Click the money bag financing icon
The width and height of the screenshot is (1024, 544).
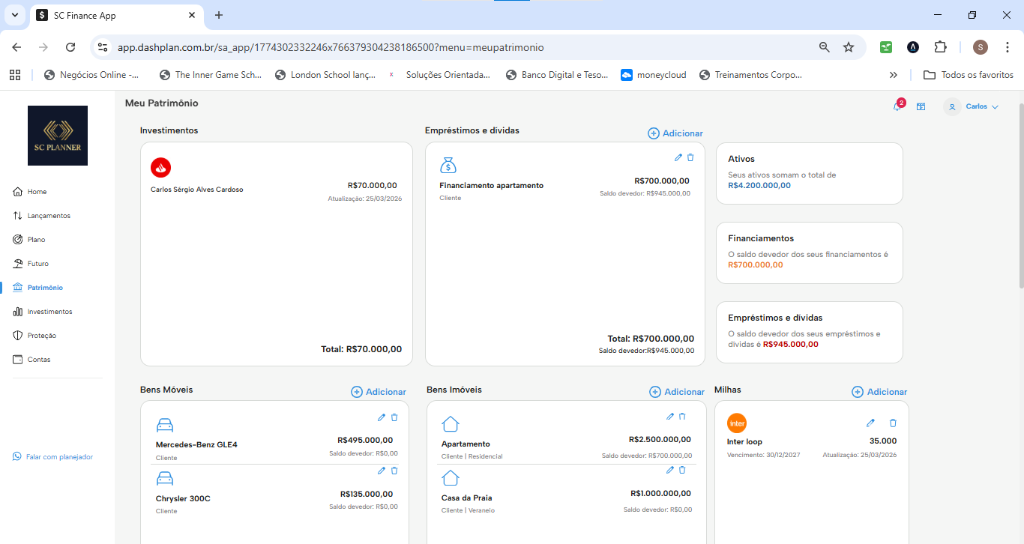[x=448, y=165]
